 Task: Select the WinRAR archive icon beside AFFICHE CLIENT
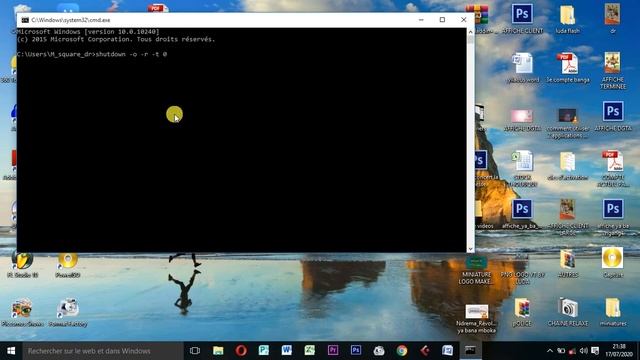click(478, 14)
